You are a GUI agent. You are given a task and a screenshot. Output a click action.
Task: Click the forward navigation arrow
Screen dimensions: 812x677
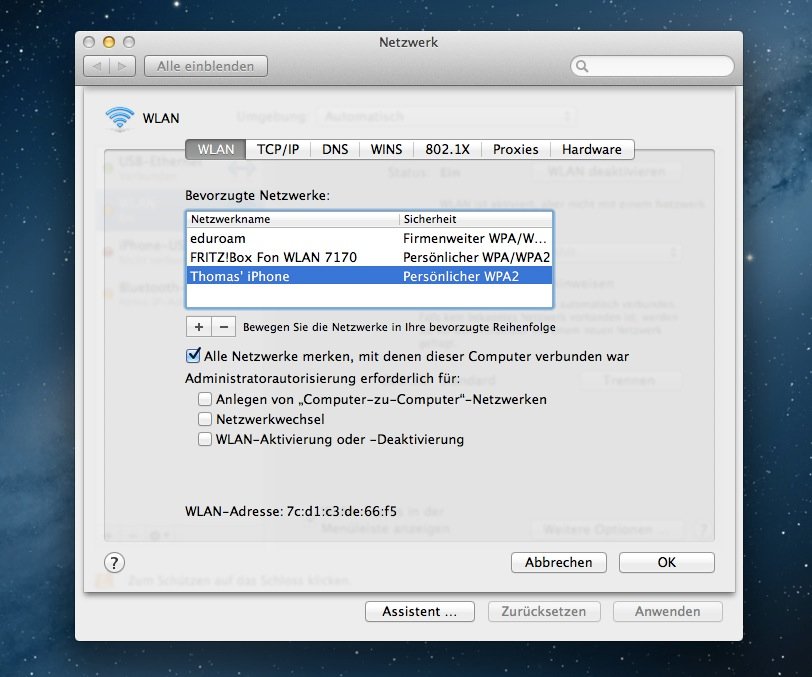123,66
